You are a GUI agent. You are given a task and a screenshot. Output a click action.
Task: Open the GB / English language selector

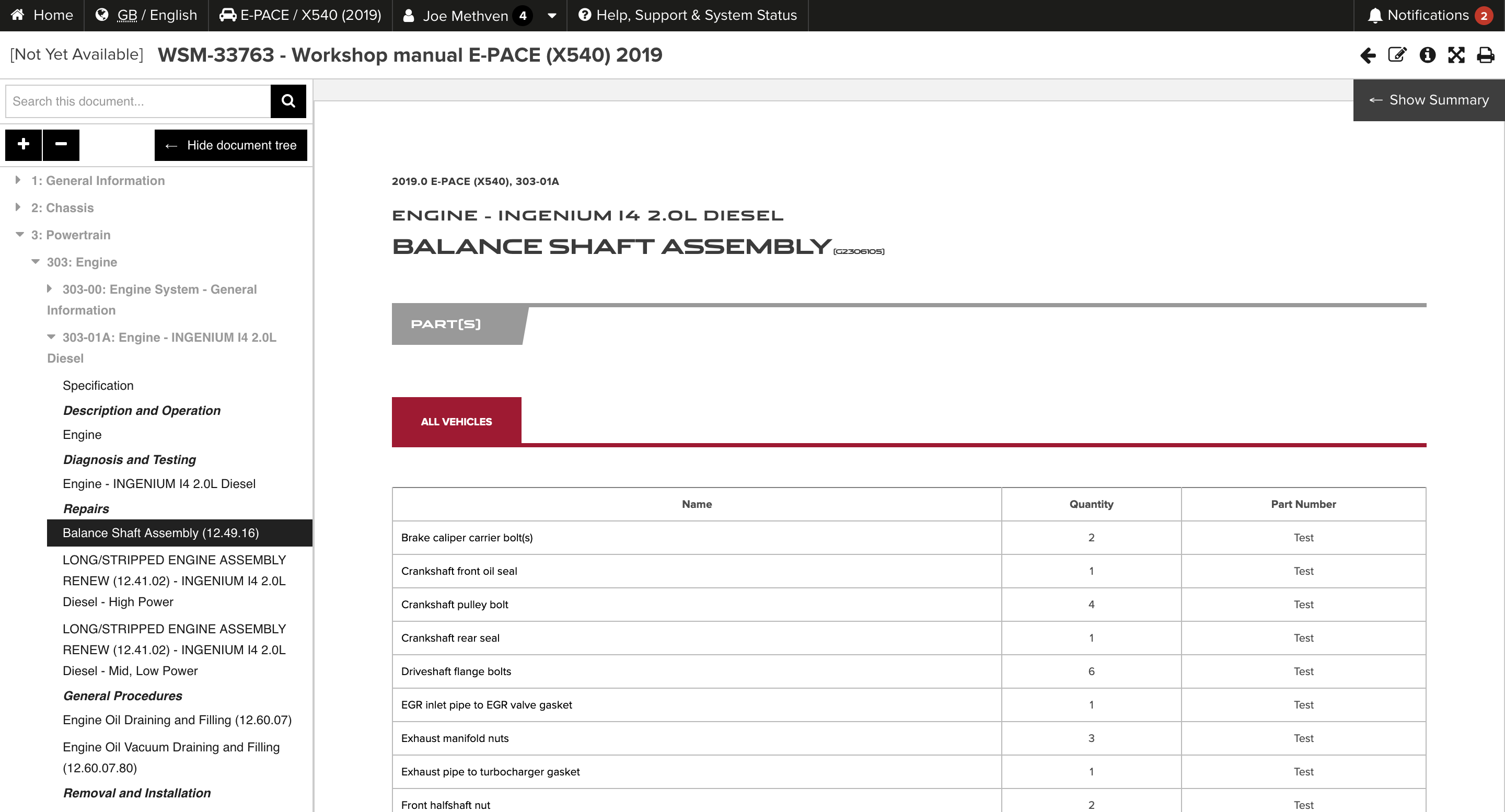[x=147, y=15]
